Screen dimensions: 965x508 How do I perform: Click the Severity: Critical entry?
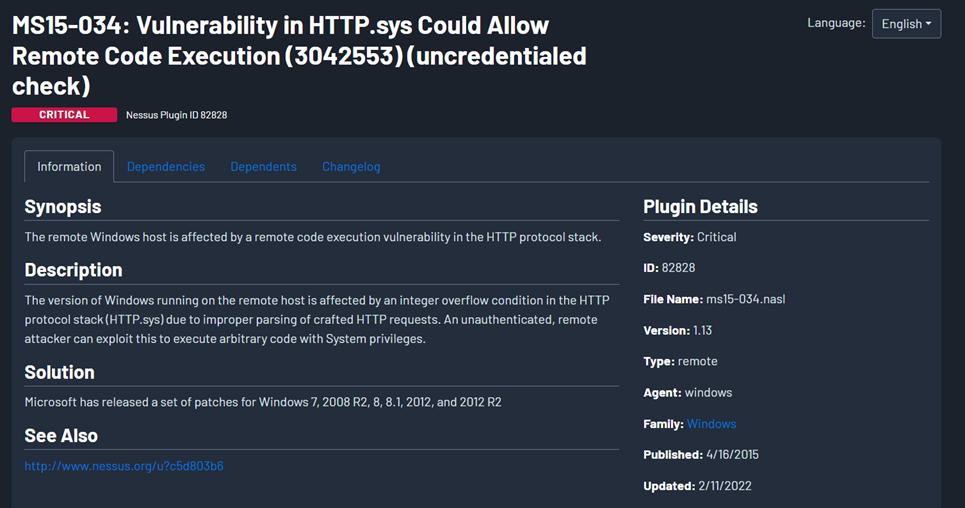(x=689, y=237)
